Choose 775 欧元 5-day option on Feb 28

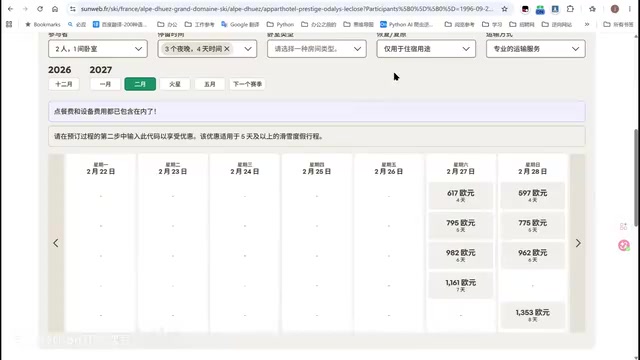point(533,225)
